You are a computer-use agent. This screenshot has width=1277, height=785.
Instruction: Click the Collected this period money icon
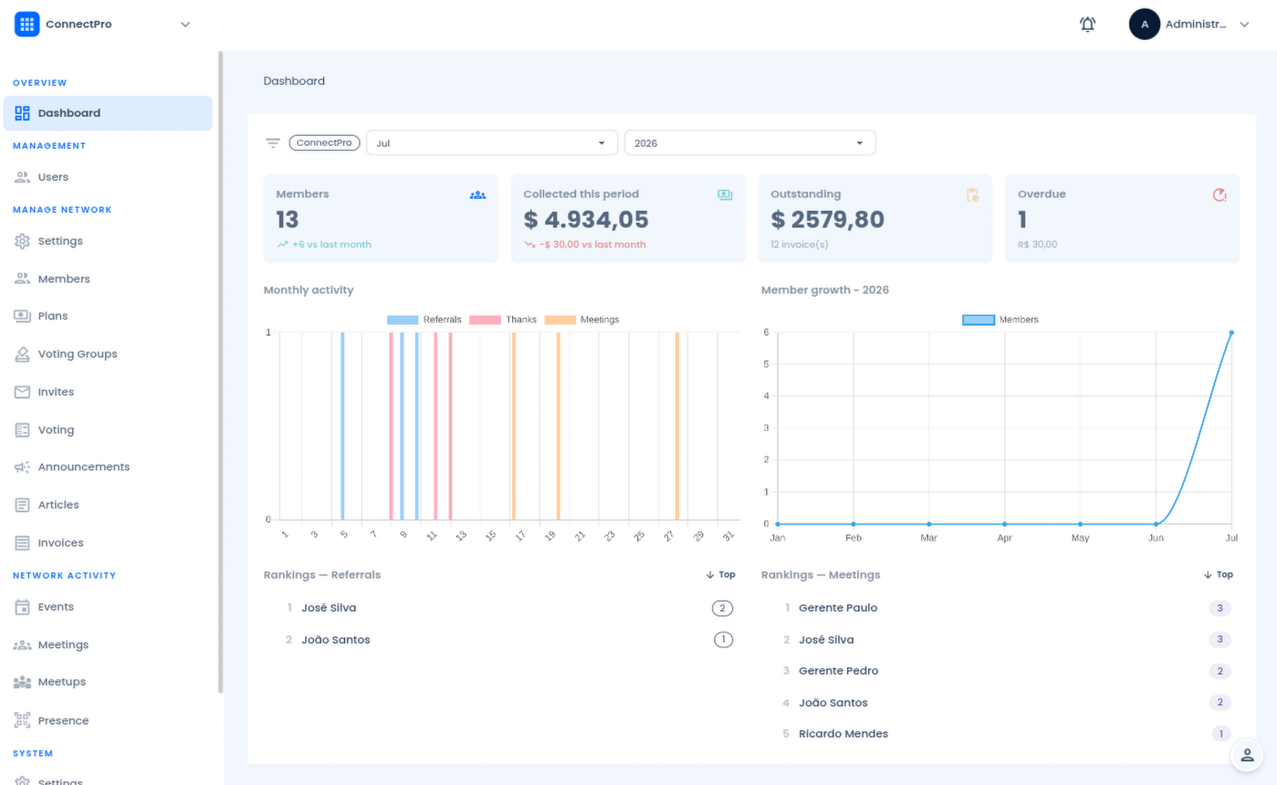(725, 195)
